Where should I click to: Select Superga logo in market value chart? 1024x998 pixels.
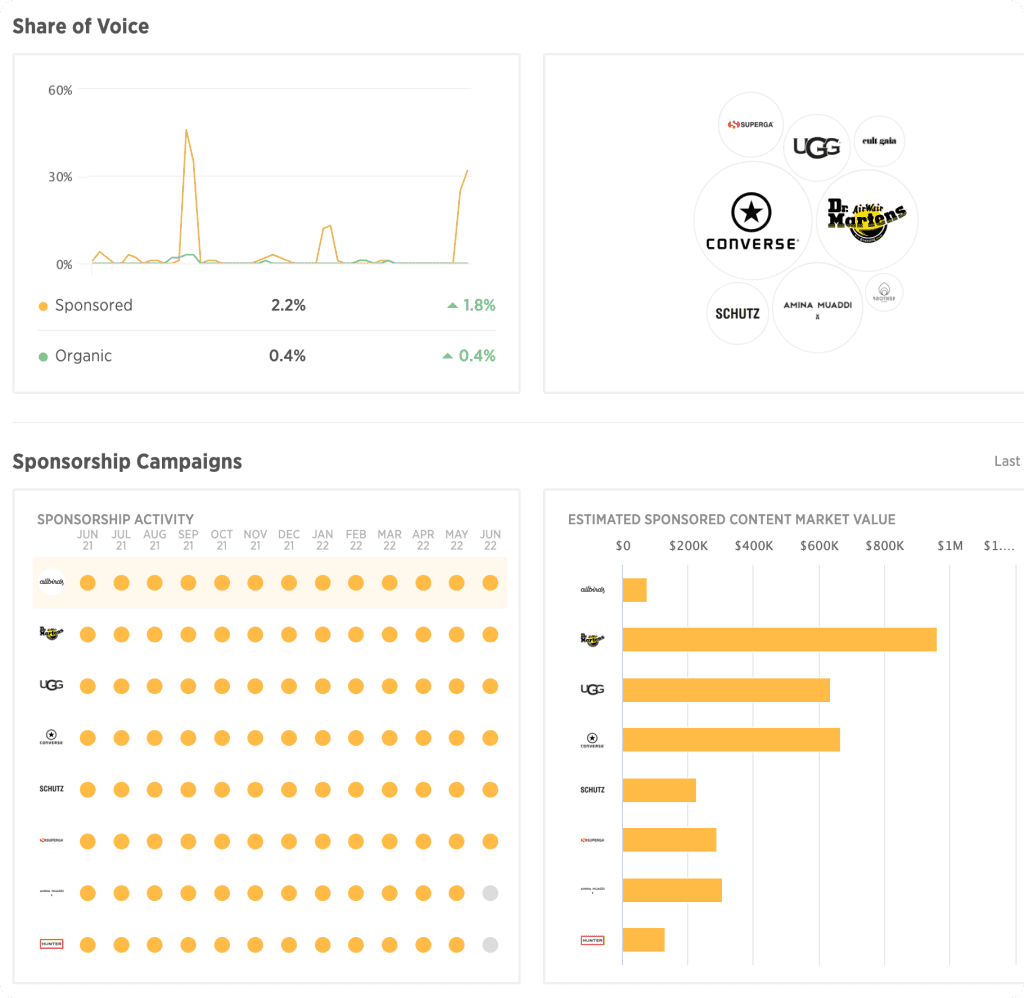pyautogui.click(x=592, y=840)
